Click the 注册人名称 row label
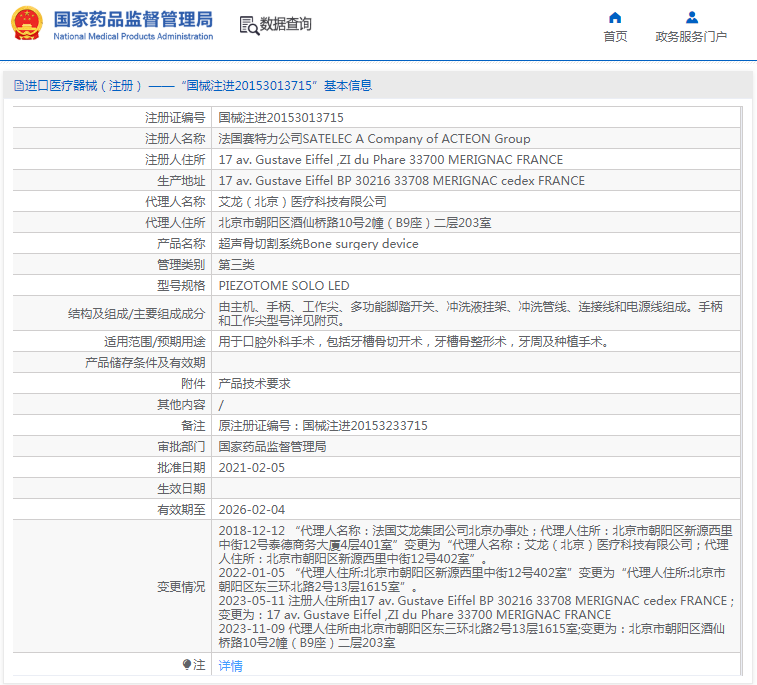 point(175,139)
